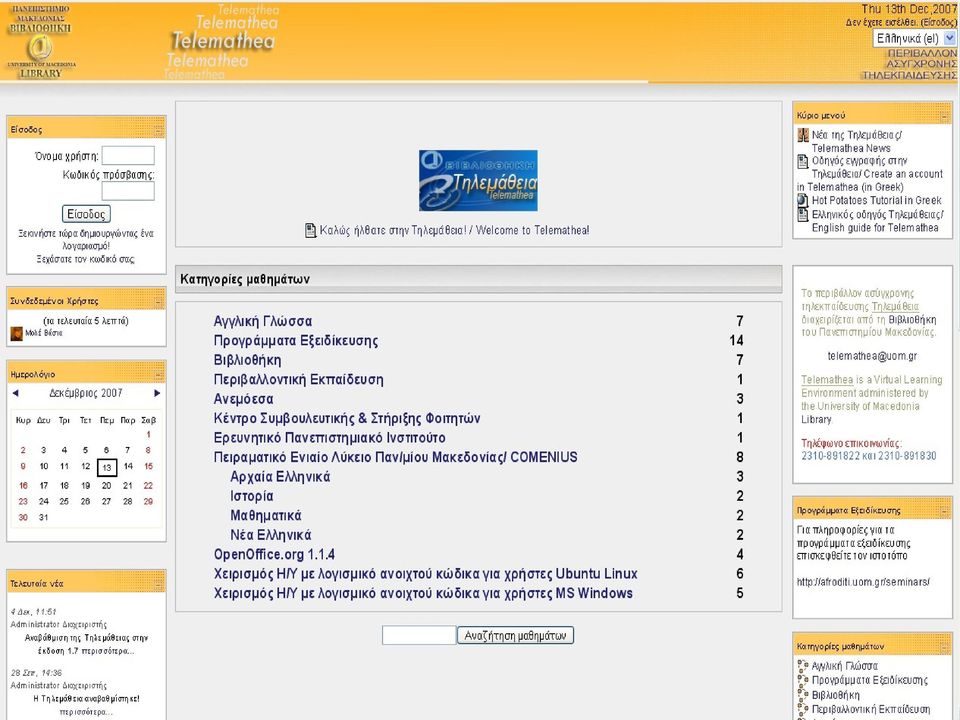Open the MS Windows open source category

(x=423, y=594)
